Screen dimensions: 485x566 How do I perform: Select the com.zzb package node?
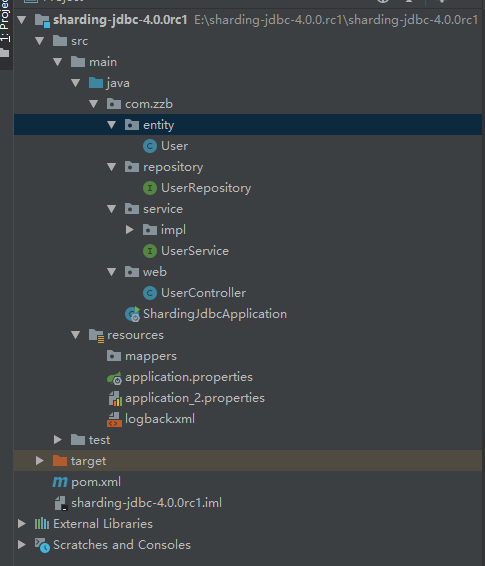(x=149, y=104)
